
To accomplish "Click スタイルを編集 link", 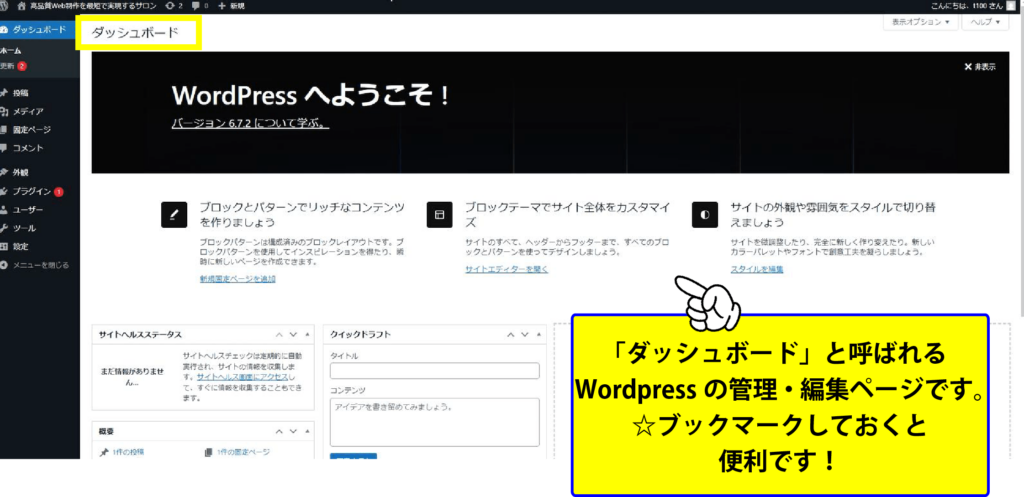I will tap(757, 269).
